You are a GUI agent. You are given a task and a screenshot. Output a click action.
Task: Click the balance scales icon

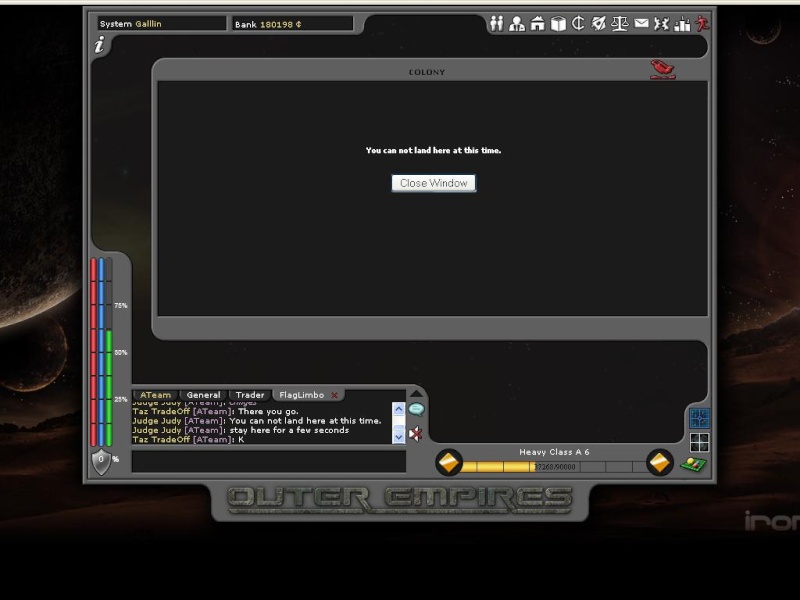tap(619, 23)
